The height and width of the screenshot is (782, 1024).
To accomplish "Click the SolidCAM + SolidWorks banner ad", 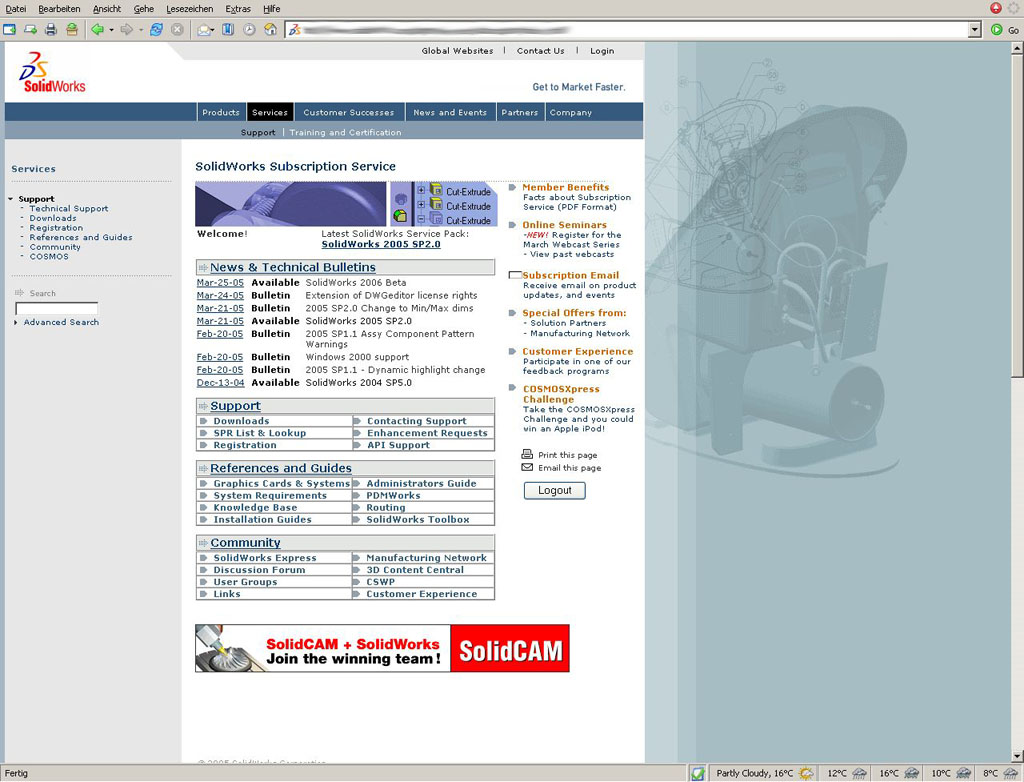I will click(382, 648).
